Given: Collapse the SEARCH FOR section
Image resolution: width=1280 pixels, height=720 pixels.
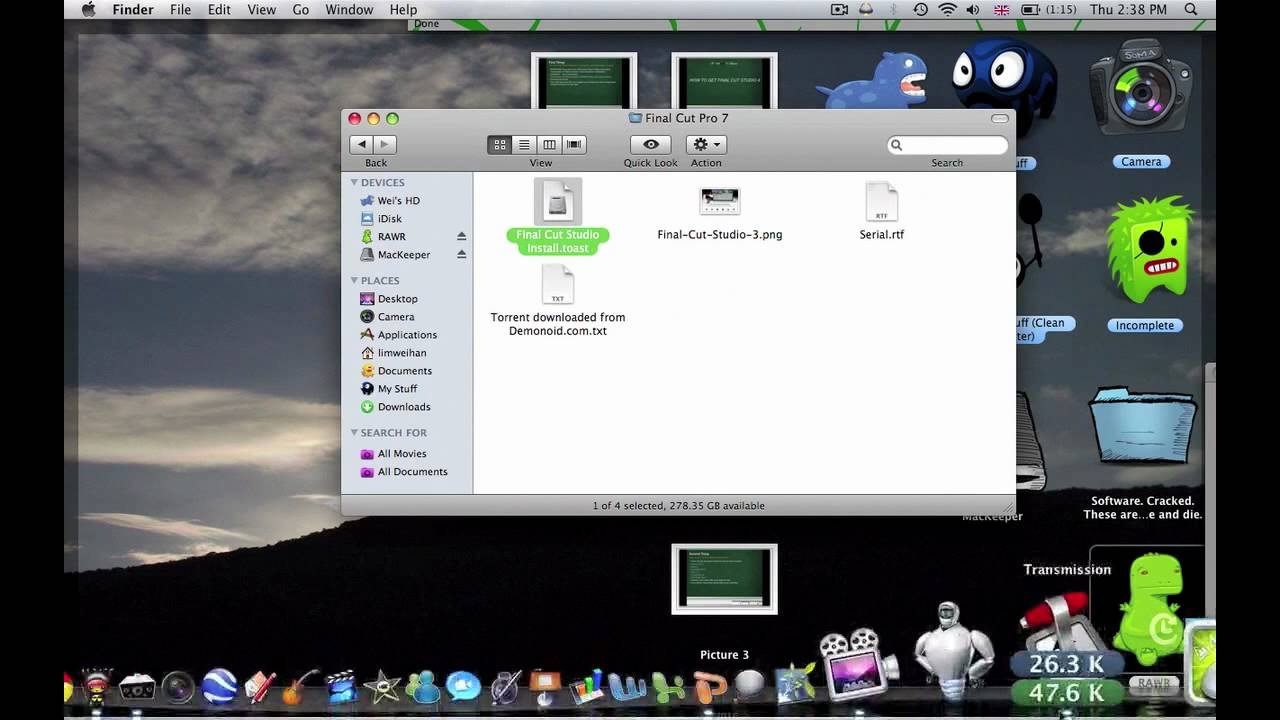Looking at the screenshot, I should pyautogui.click(x=354, y=433).
